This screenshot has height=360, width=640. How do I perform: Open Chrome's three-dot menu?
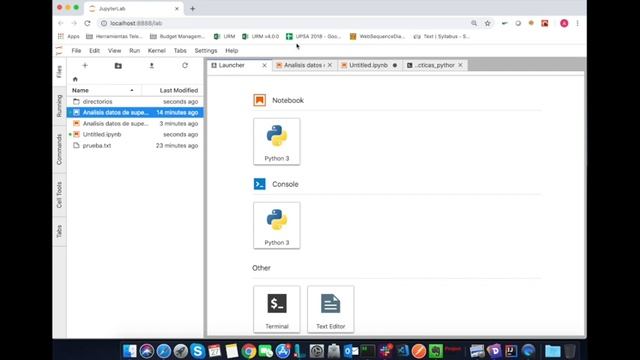coord(578,23)
